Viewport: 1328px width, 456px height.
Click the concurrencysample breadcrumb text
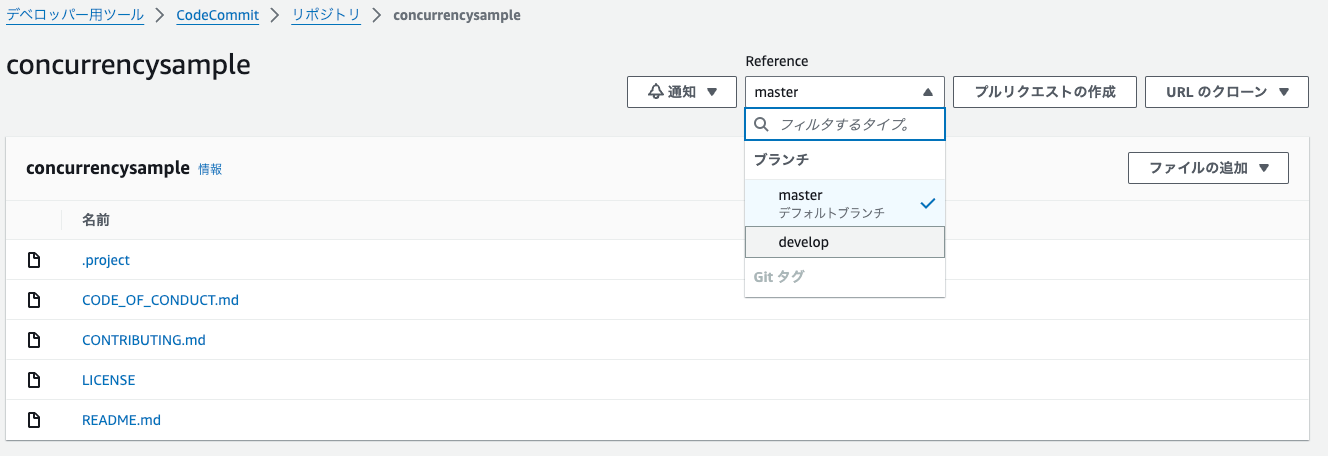(457, 15)
